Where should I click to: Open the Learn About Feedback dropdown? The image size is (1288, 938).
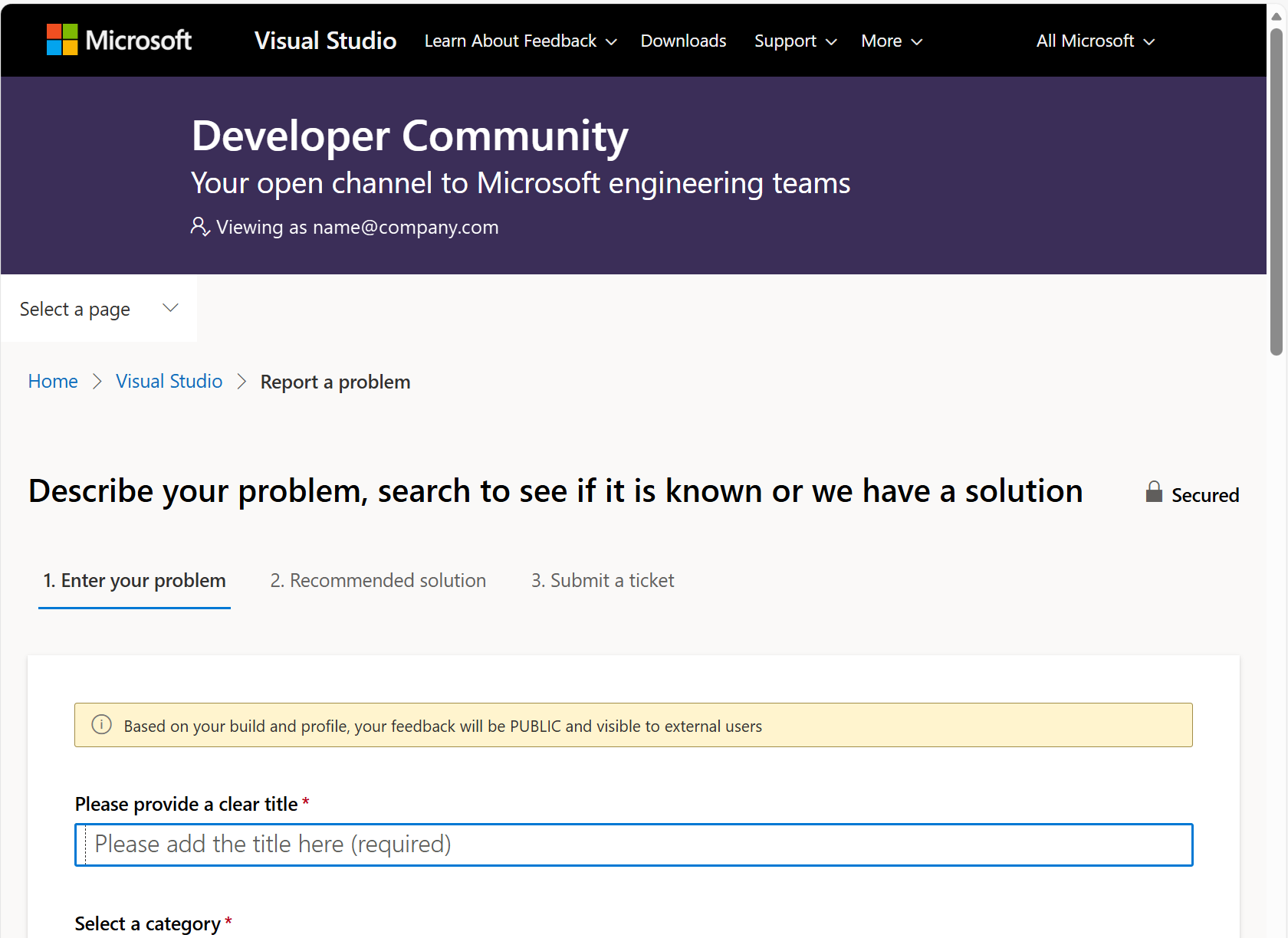coord(520,41)
